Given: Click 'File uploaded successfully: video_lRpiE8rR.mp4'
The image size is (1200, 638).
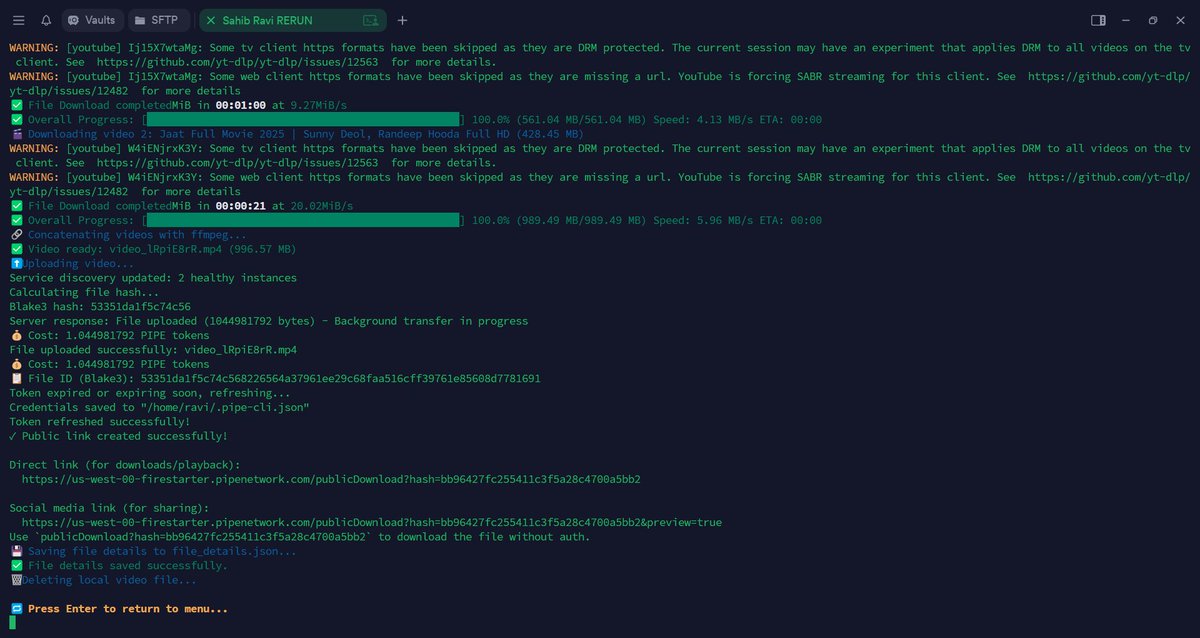Looking at the screenshot, I should pos(153,350).
